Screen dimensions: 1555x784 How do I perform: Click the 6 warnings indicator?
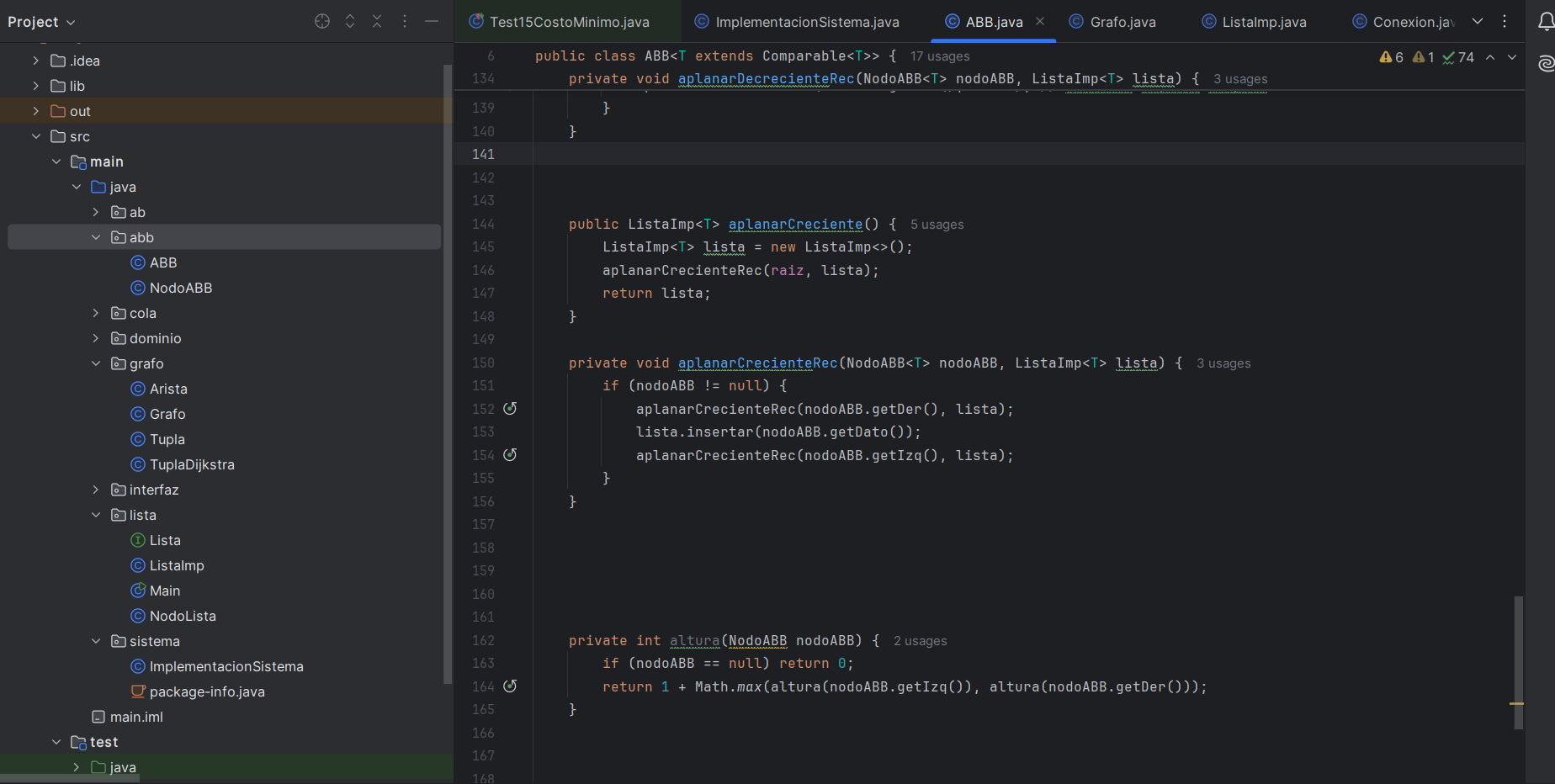1392,57
